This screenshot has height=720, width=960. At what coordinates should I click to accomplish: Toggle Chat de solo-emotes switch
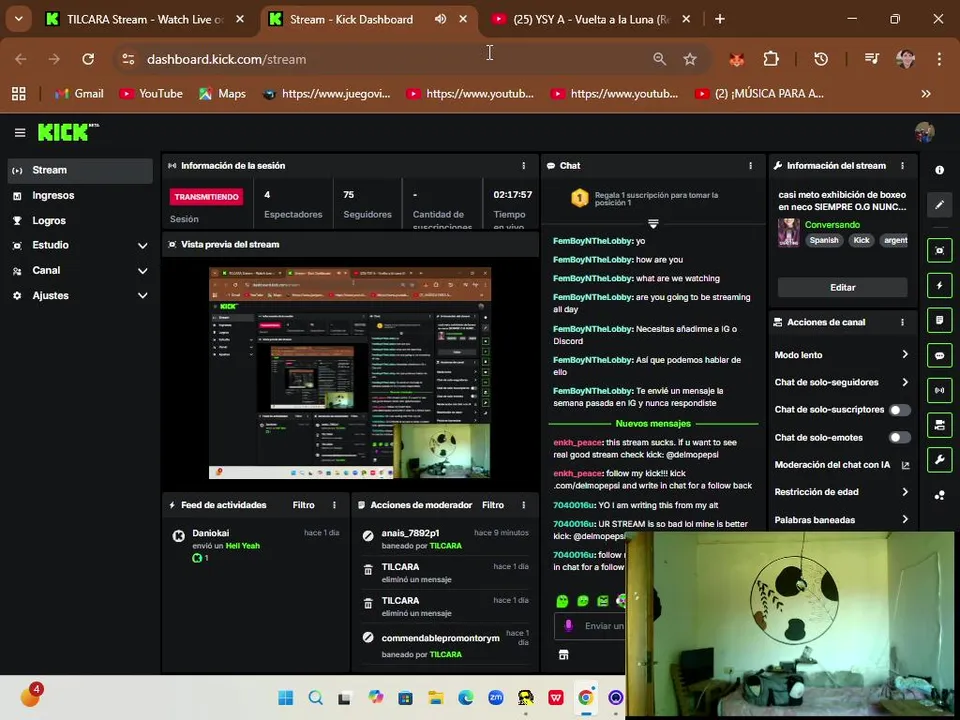click(x=899, y=437)
